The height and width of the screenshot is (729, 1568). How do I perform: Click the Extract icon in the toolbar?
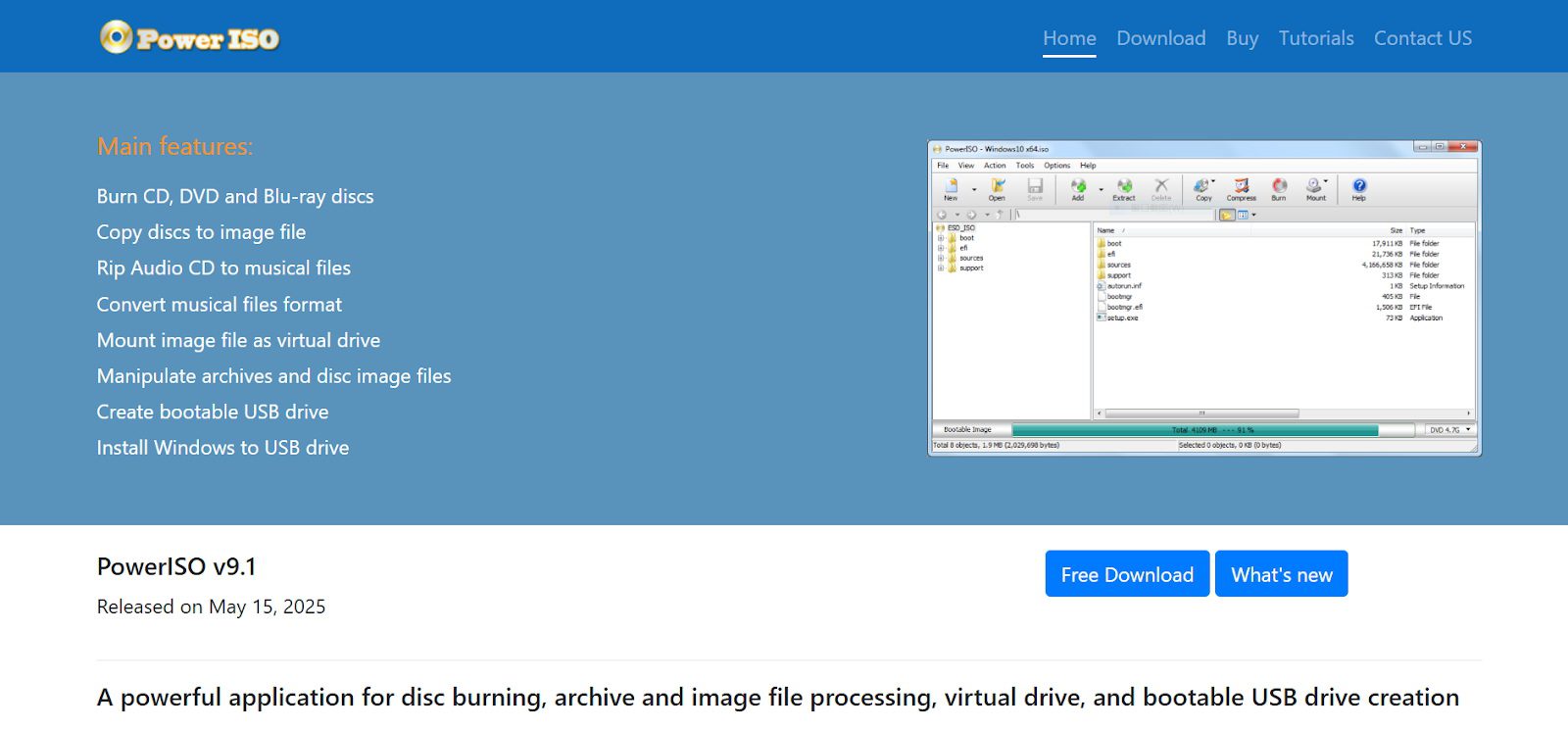[1124, 187]
